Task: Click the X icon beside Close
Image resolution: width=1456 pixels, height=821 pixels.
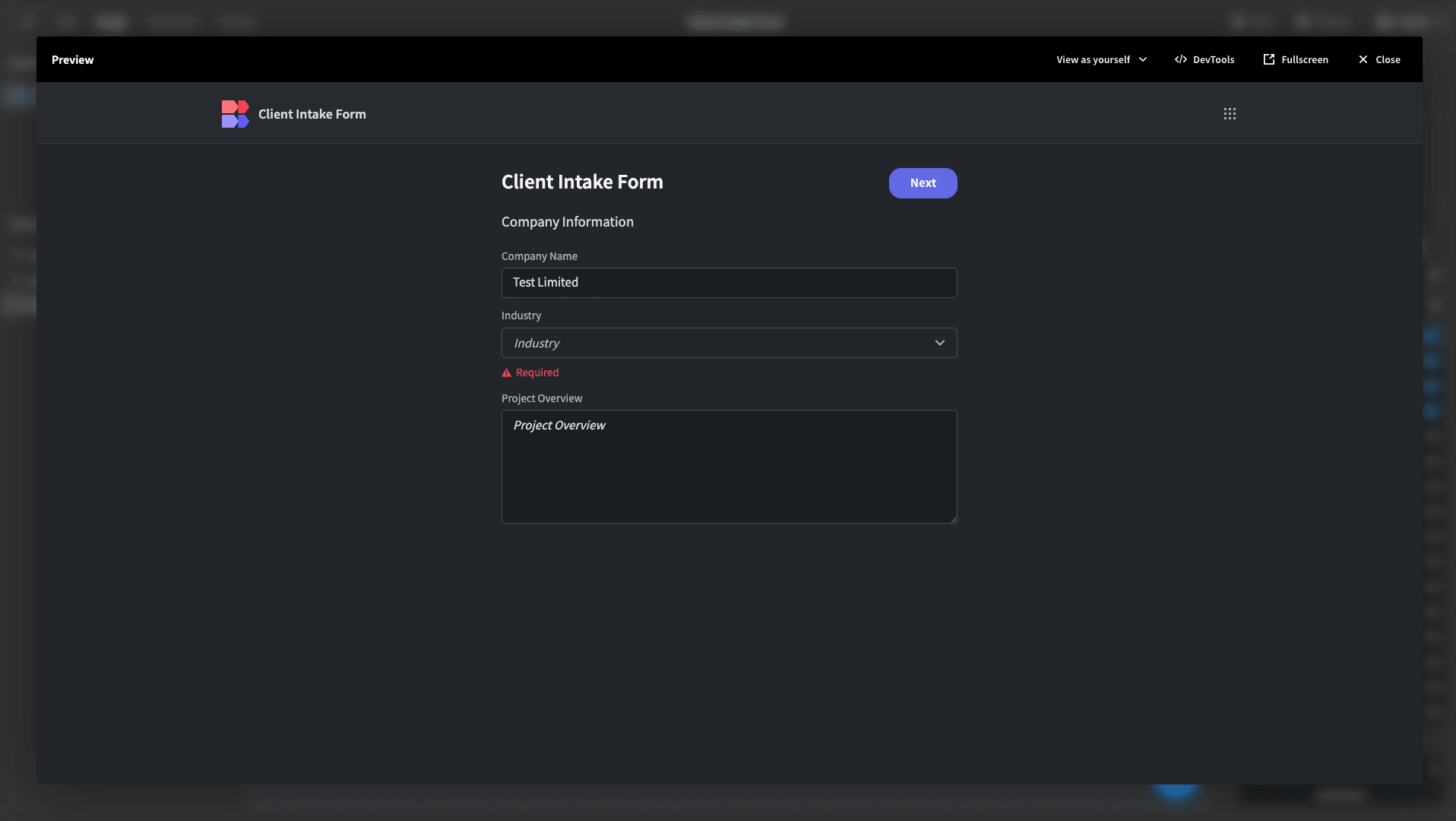Action: pyautogui.click(x=1363, y=59)
